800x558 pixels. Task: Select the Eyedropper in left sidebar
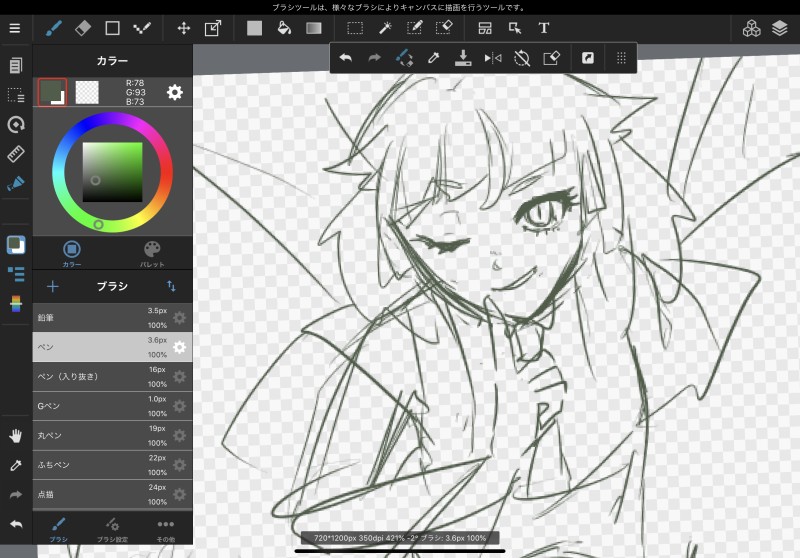tap(16, 465)
